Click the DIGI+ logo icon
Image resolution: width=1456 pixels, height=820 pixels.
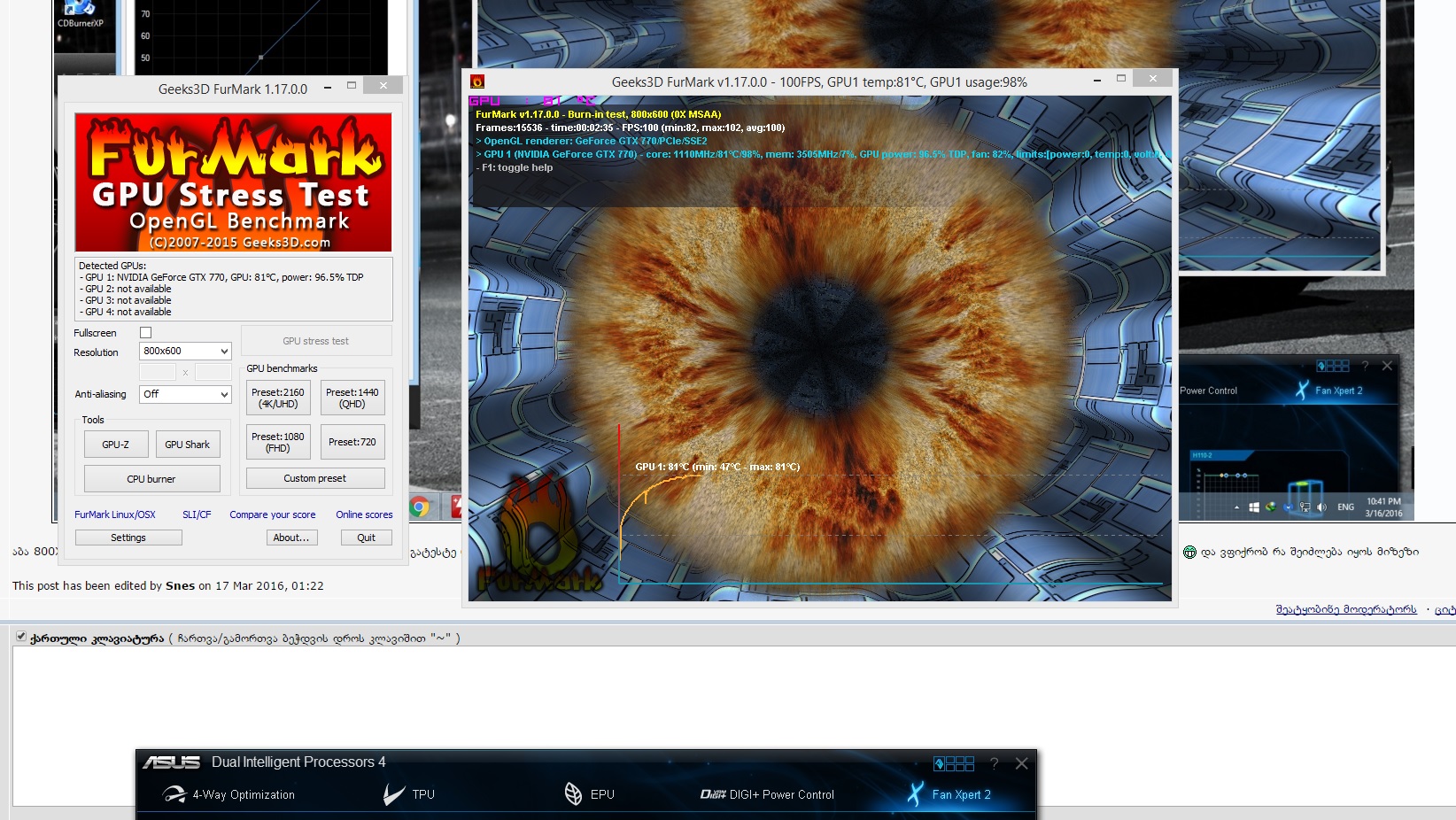(x=713, y=794)
